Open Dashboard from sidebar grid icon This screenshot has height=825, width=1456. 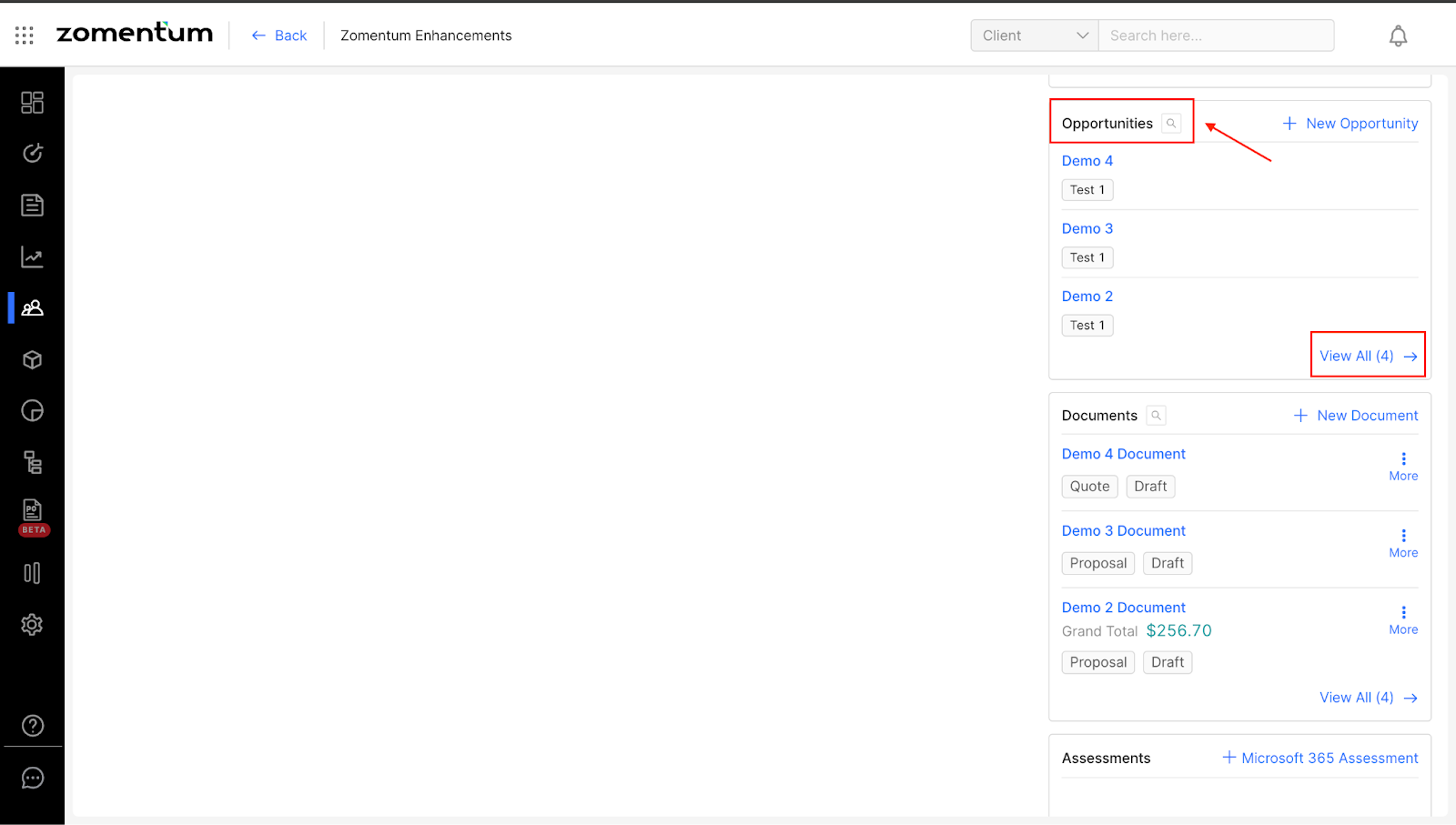tap(33, 102)
